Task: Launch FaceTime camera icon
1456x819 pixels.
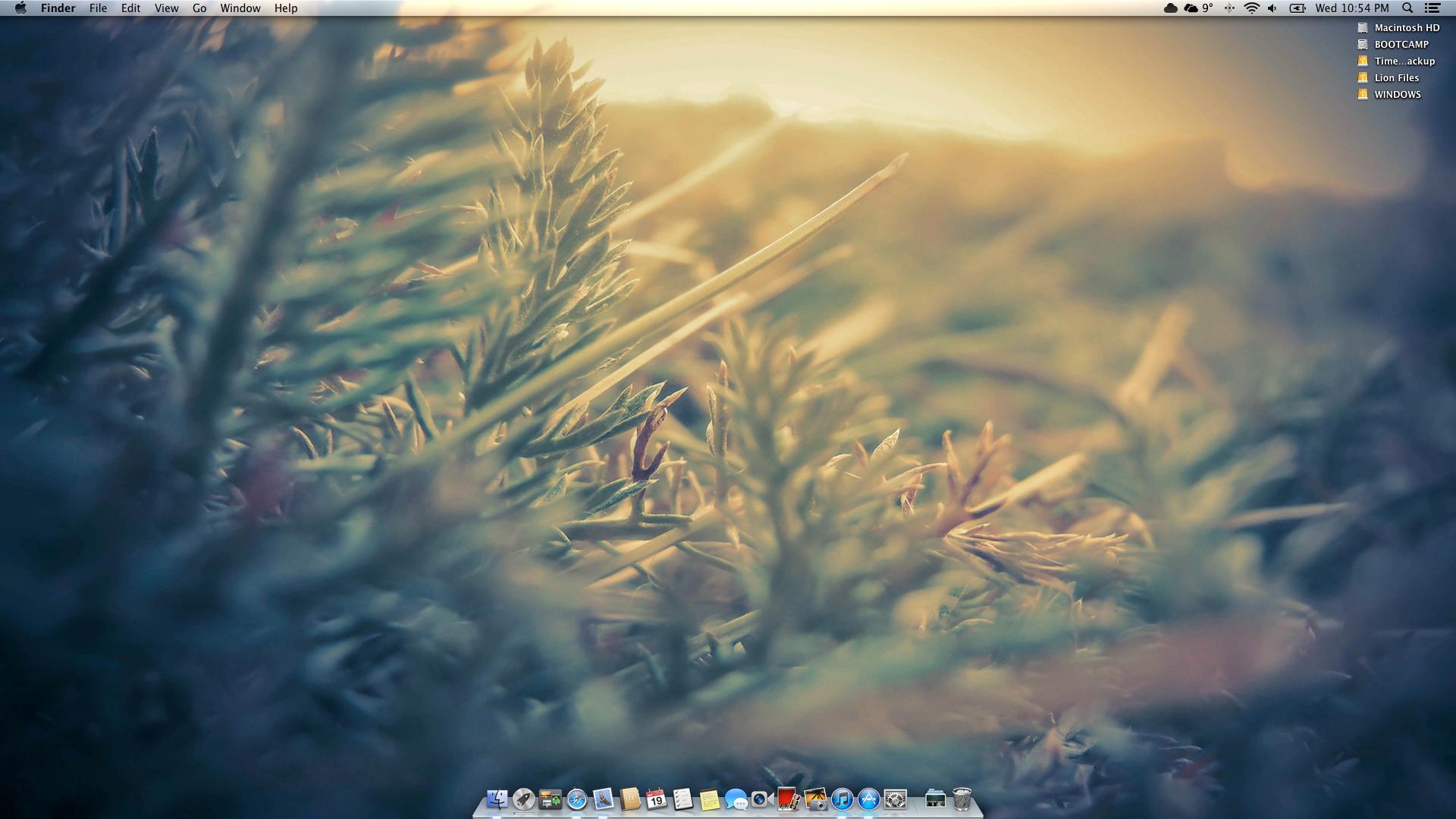Action: pyautogui.click(x=762, y=799)
